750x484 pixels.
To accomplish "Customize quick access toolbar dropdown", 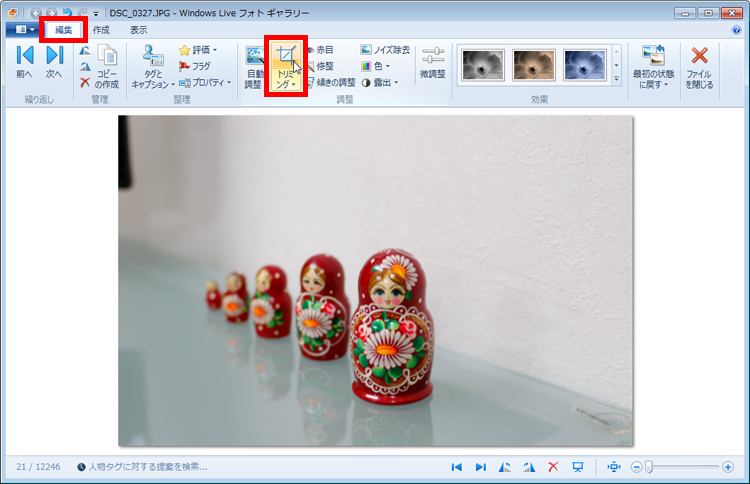I will click(x=96, y=14).
